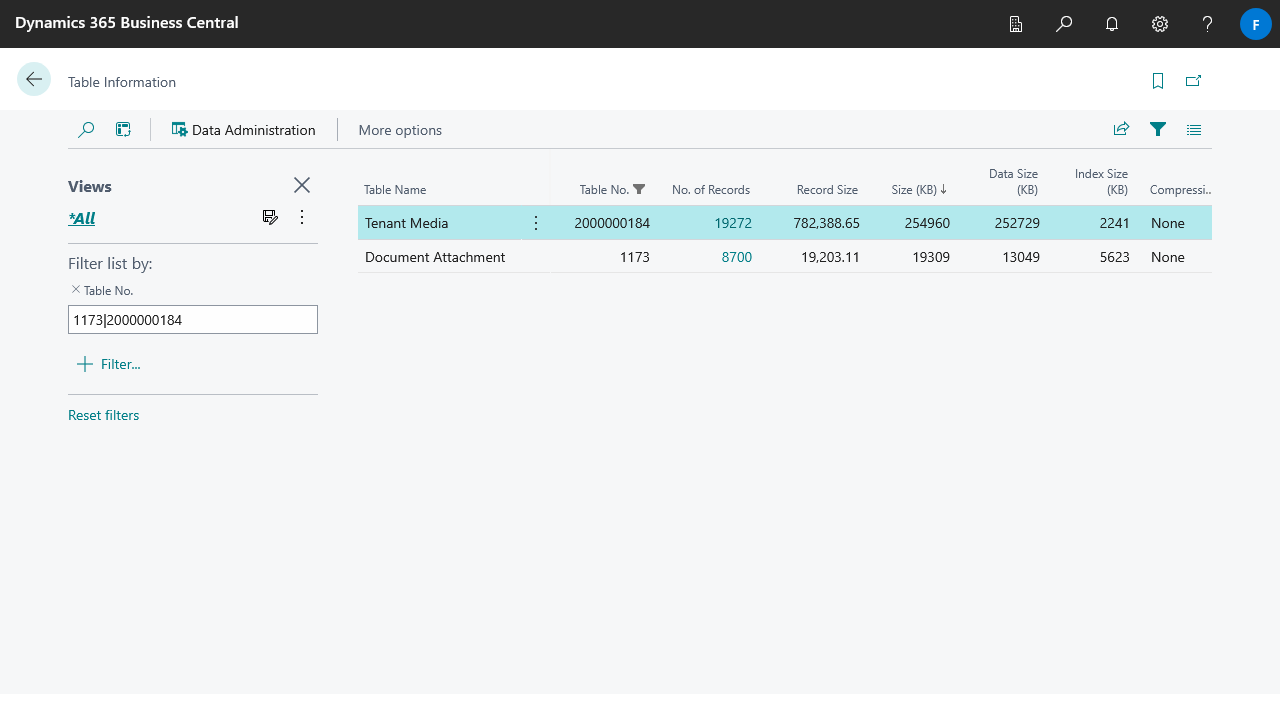The image size is (1280, 720).
Task: Open the search list magnifier icon
Action: 86,130
